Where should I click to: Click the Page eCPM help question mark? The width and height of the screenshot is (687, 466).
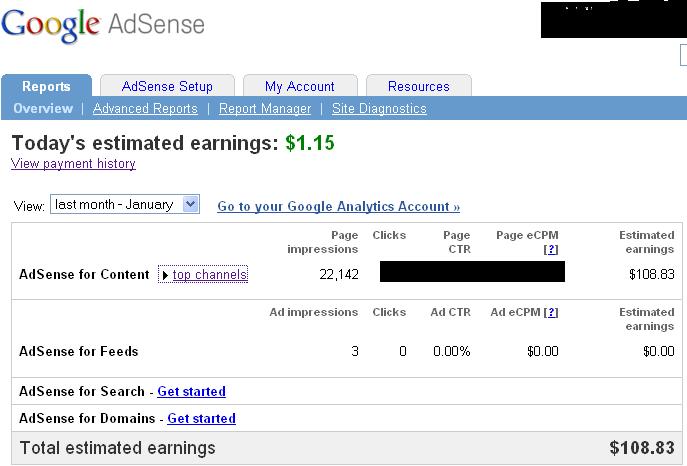tap(551, 249)
